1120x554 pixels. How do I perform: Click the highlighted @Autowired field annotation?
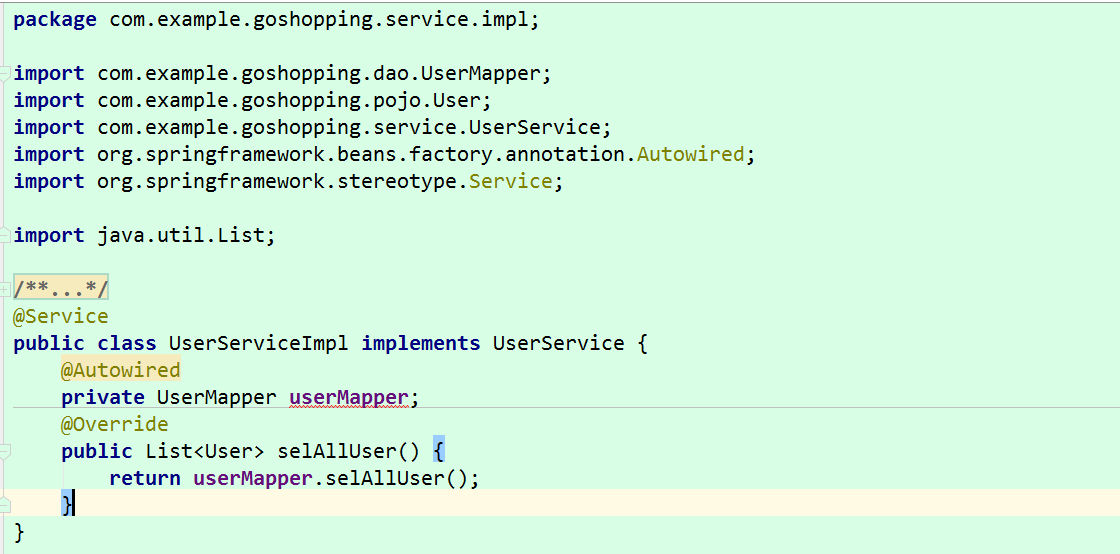(121, 371)
